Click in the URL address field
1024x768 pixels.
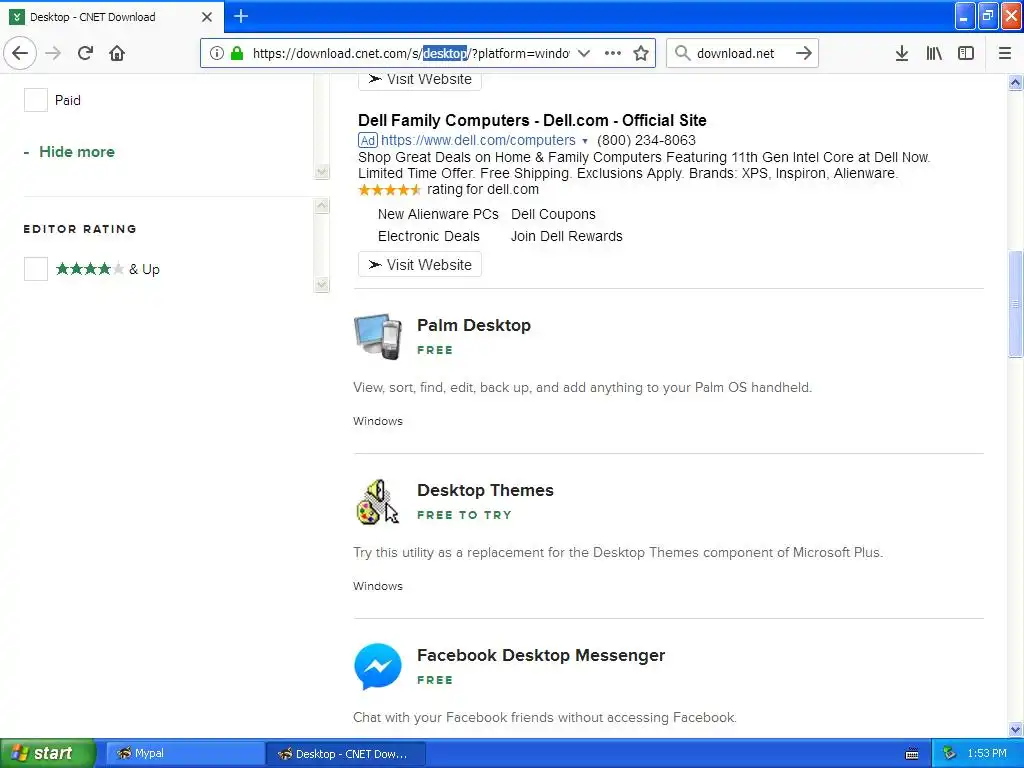[411, 53]
